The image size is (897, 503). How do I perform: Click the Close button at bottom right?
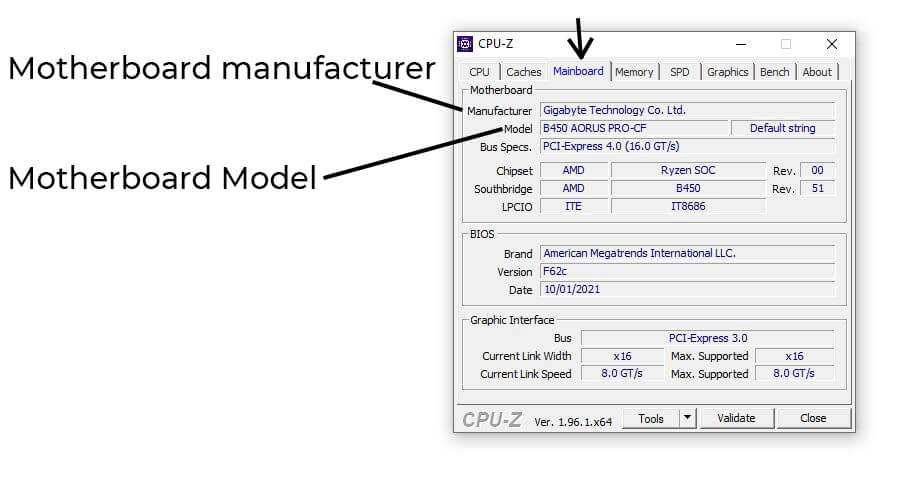(x=813, y=418)
